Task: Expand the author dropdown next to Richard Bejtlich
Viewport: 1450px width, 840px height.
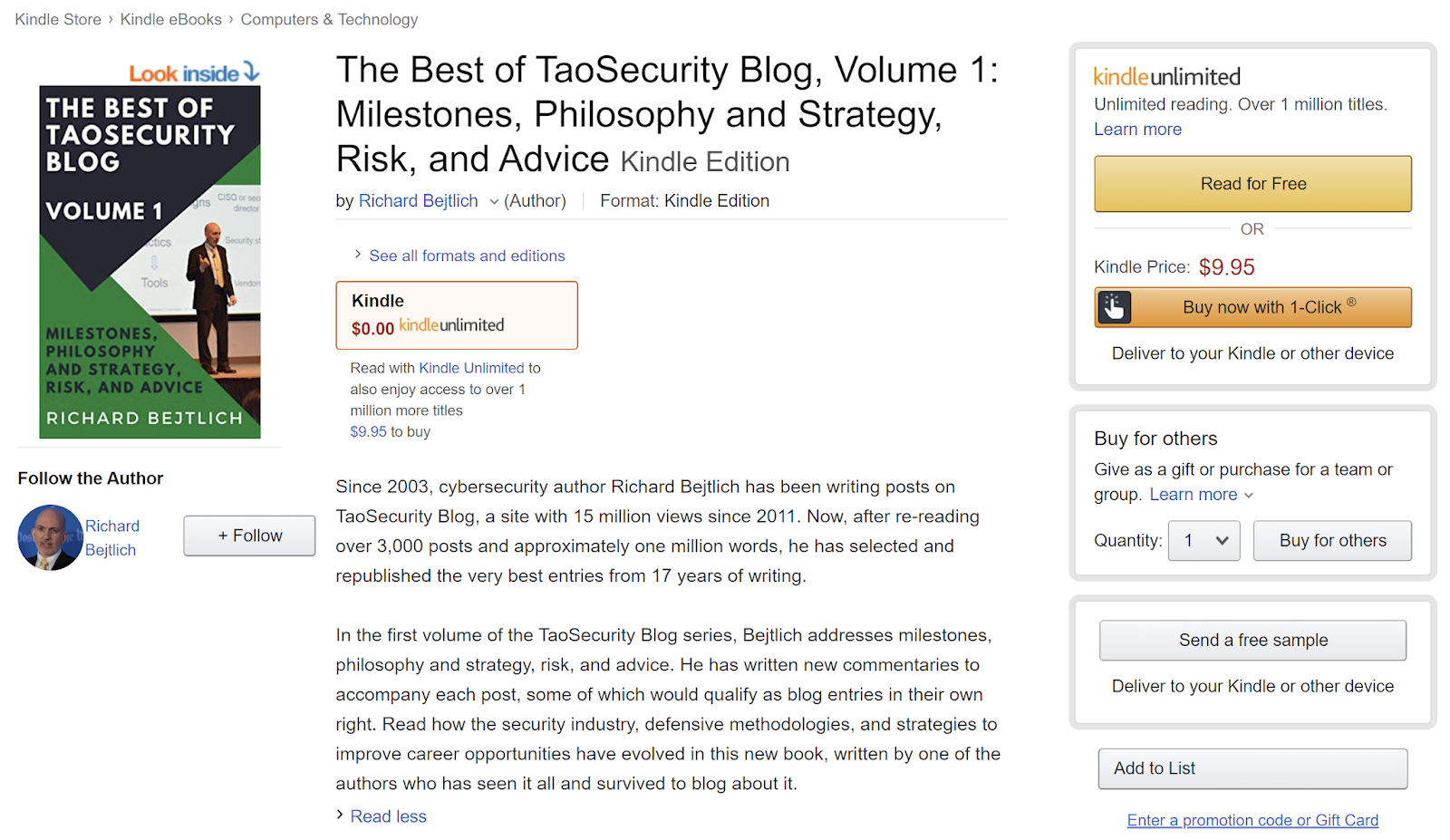Action: [x=494, y=201]
